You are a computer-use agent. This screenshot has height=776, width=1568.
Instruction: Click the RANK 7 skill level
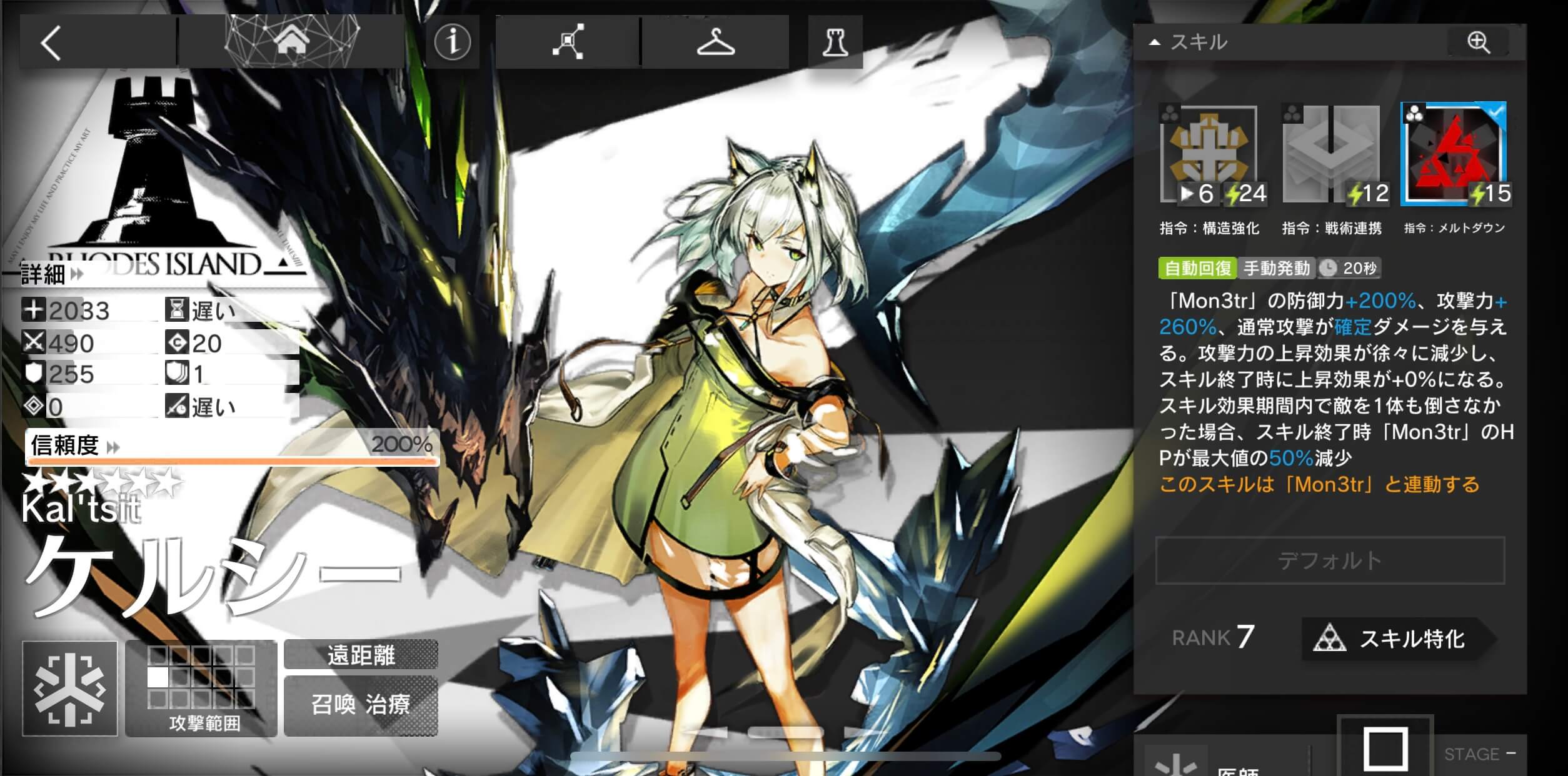click(1213, 637)
